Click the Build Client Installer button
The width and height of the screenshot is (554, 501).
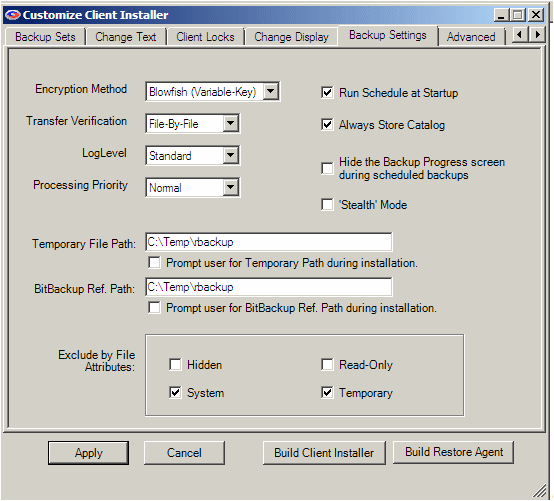point(324,453)
